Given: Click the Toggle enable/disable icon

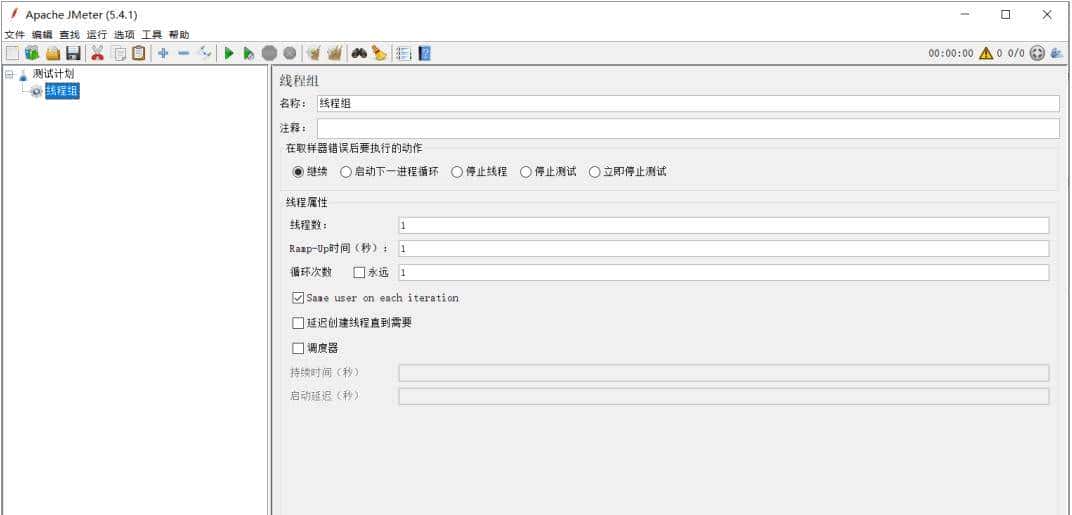Looking at the screenshot, I should (x=204, y=53).
